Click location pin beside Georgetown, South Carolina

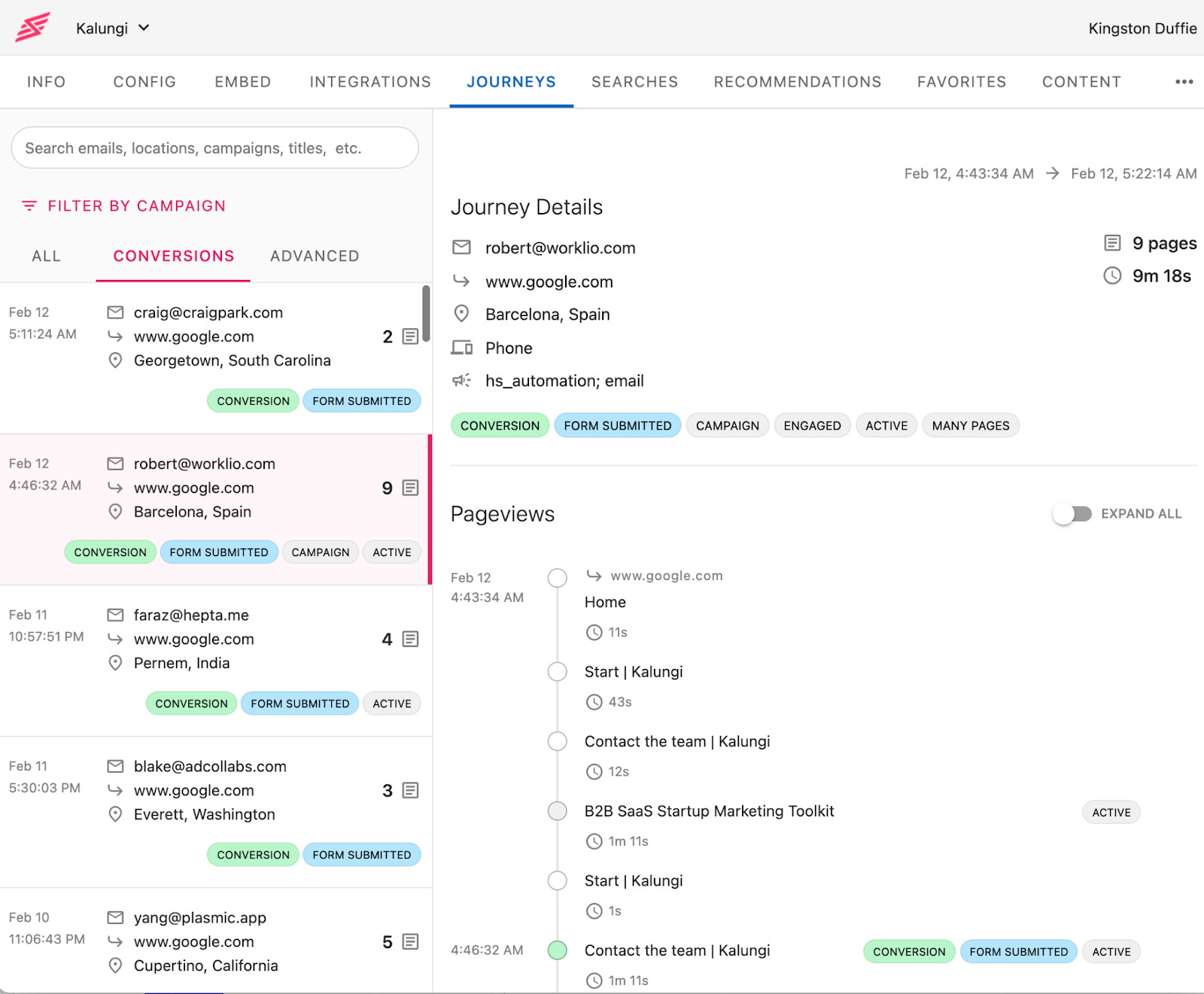point(115,360)
